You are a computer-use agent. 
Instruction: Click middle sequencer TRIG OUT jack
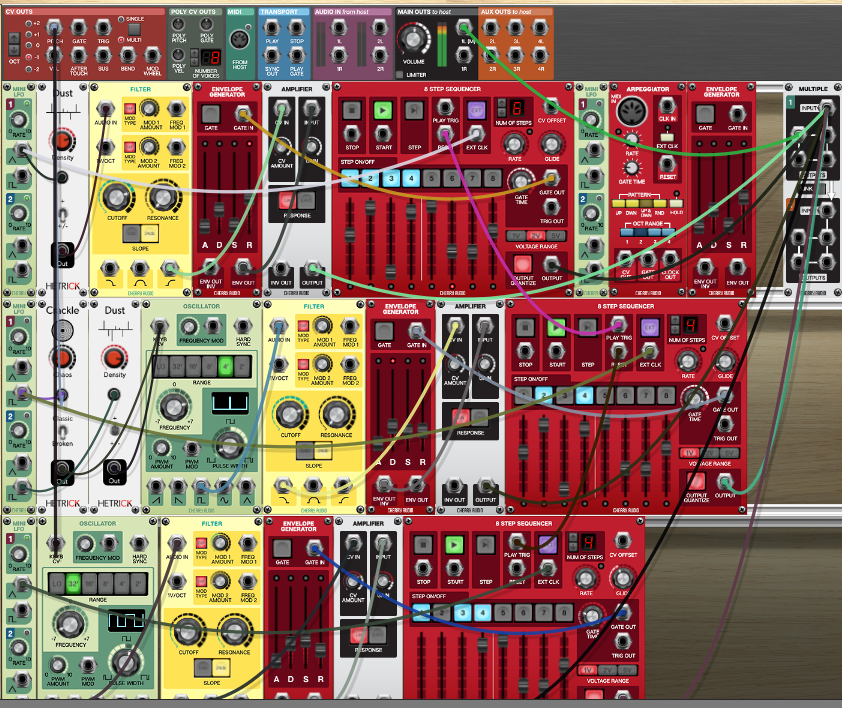[x=725, y=424]
